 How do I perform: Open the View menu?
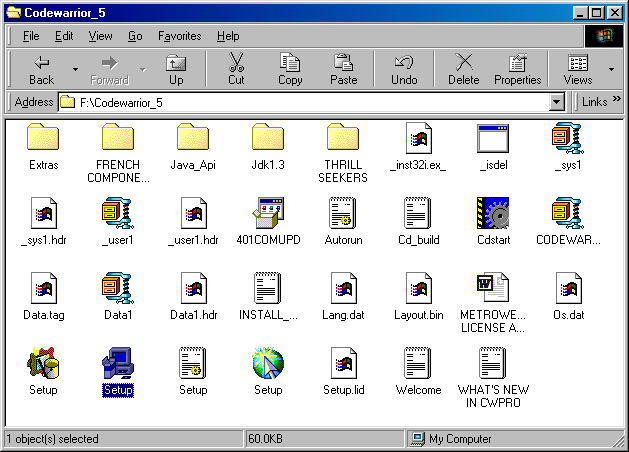(x=100, y=36)
